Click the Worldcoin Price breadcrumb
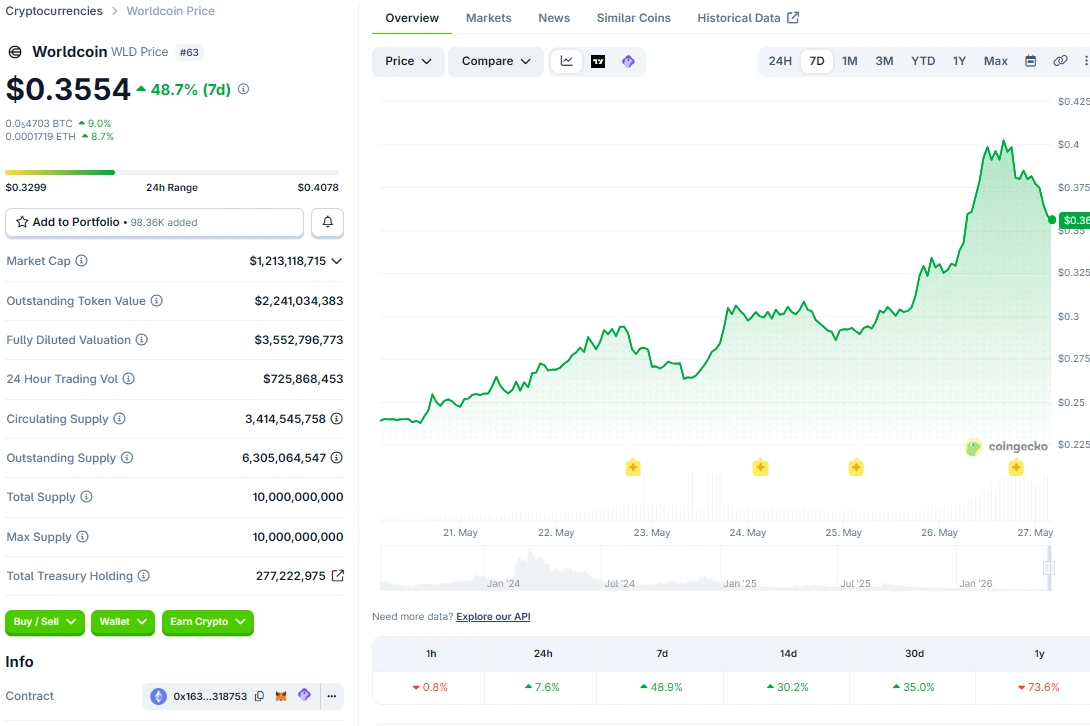Image resolution: width=1090 pixels, height=726 pixels. click(170, 11)
